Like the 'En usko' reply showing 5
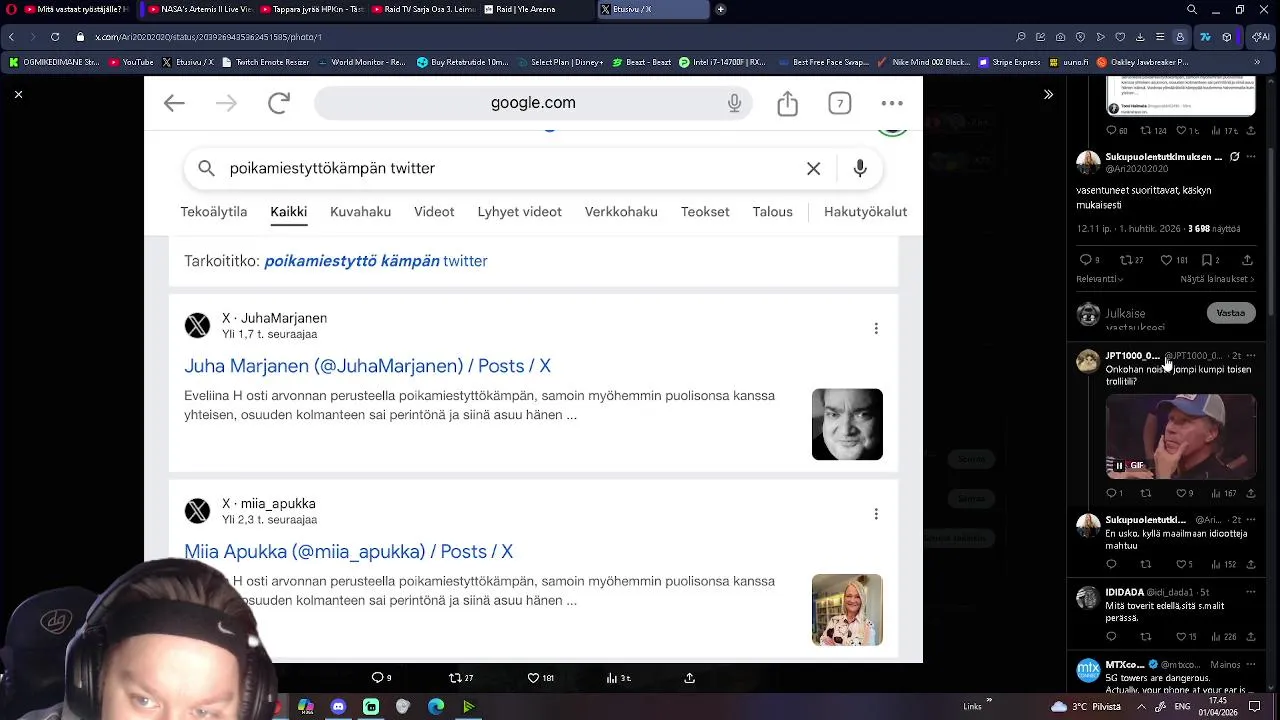The image size is (1280, 720). 1179,565
